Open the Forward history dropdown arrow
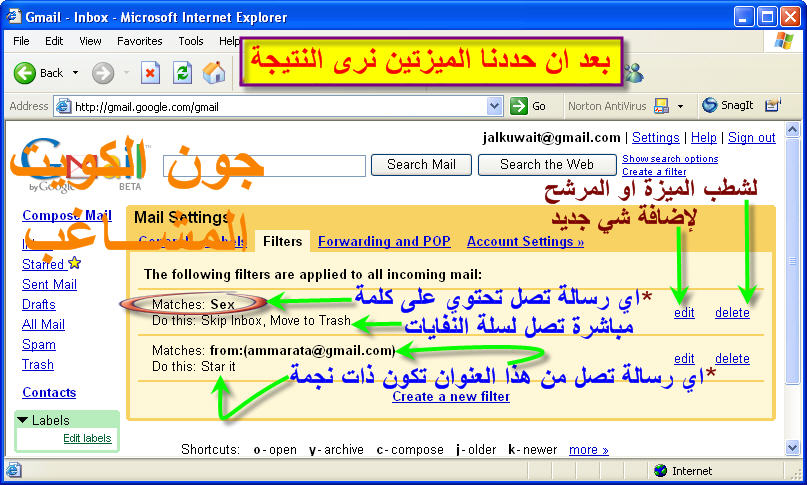This screenshot has width=807, height=485. click(126, 73)
